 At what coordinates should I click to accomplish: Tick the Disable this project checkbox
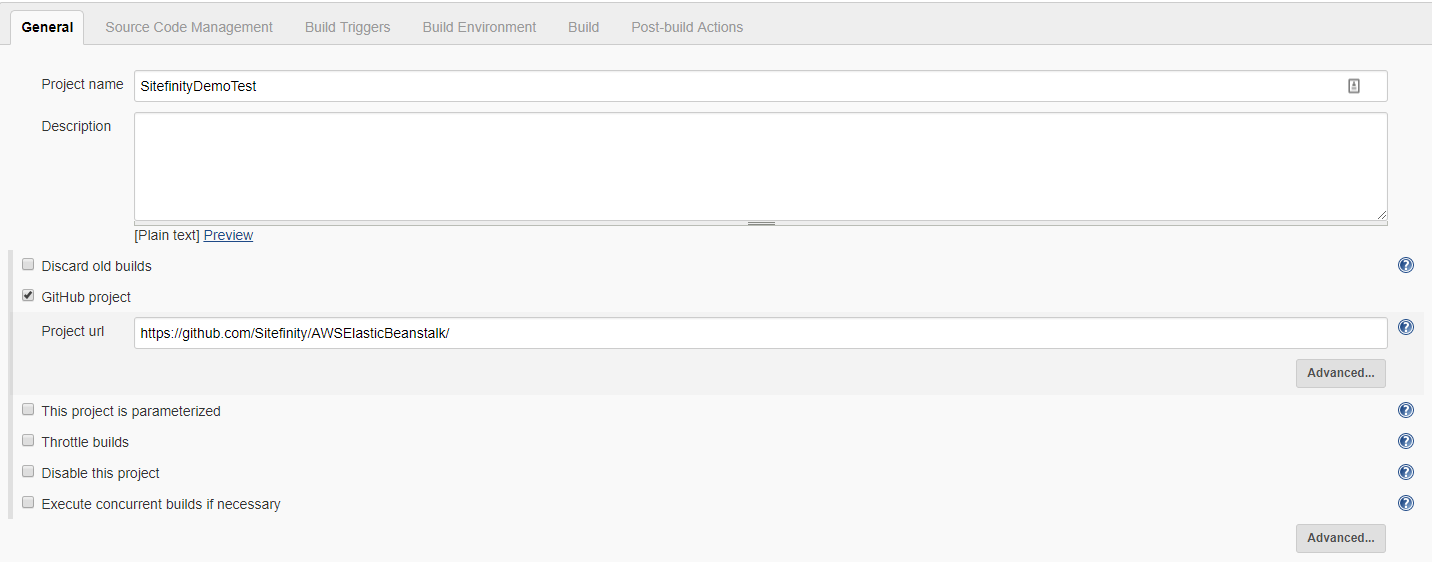[28, 472]
